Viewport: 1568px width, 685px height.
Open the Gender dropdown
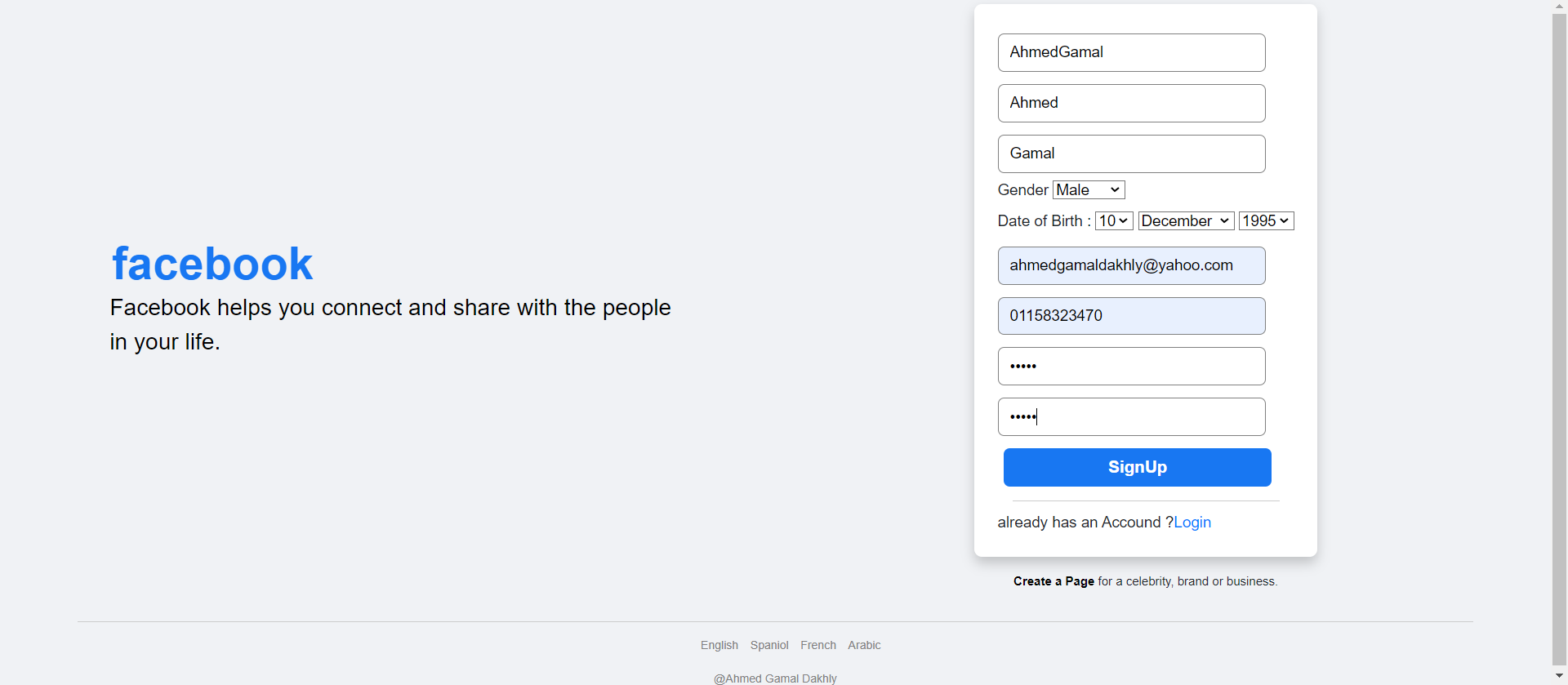pos(1088,189)
